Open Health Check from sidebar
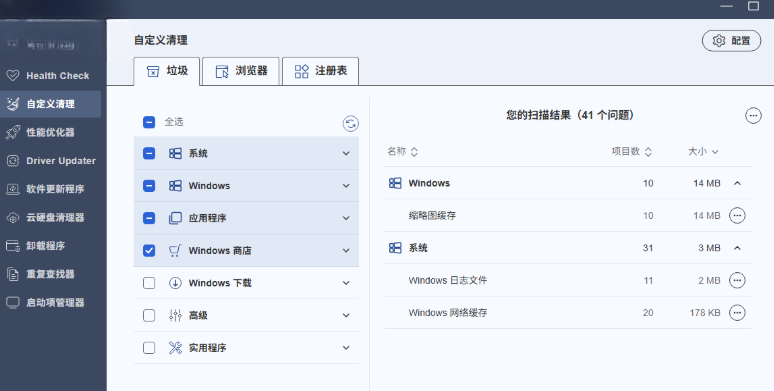This screenshot has height=391, width=774. pos(50,76)
